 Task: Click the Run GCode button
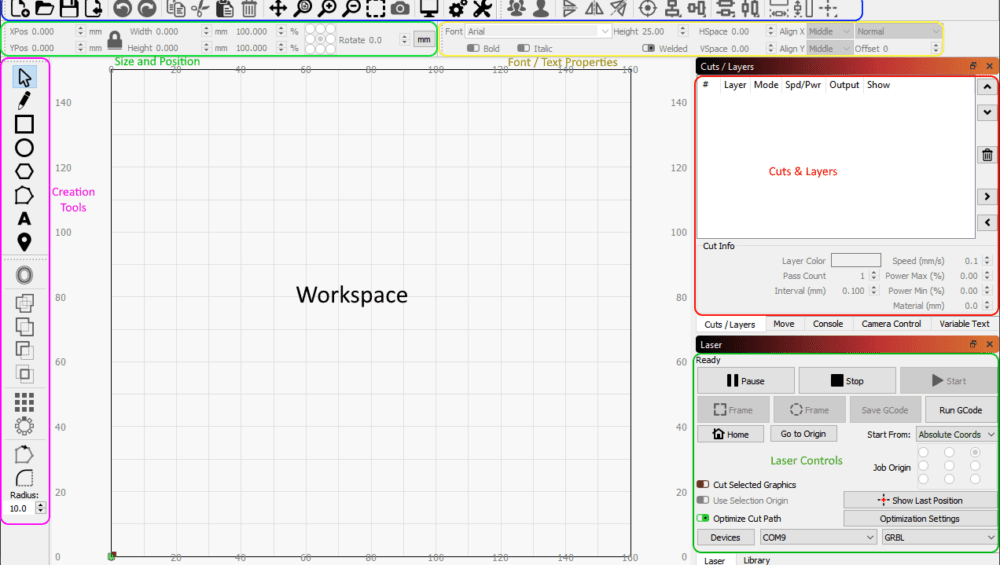960,410
